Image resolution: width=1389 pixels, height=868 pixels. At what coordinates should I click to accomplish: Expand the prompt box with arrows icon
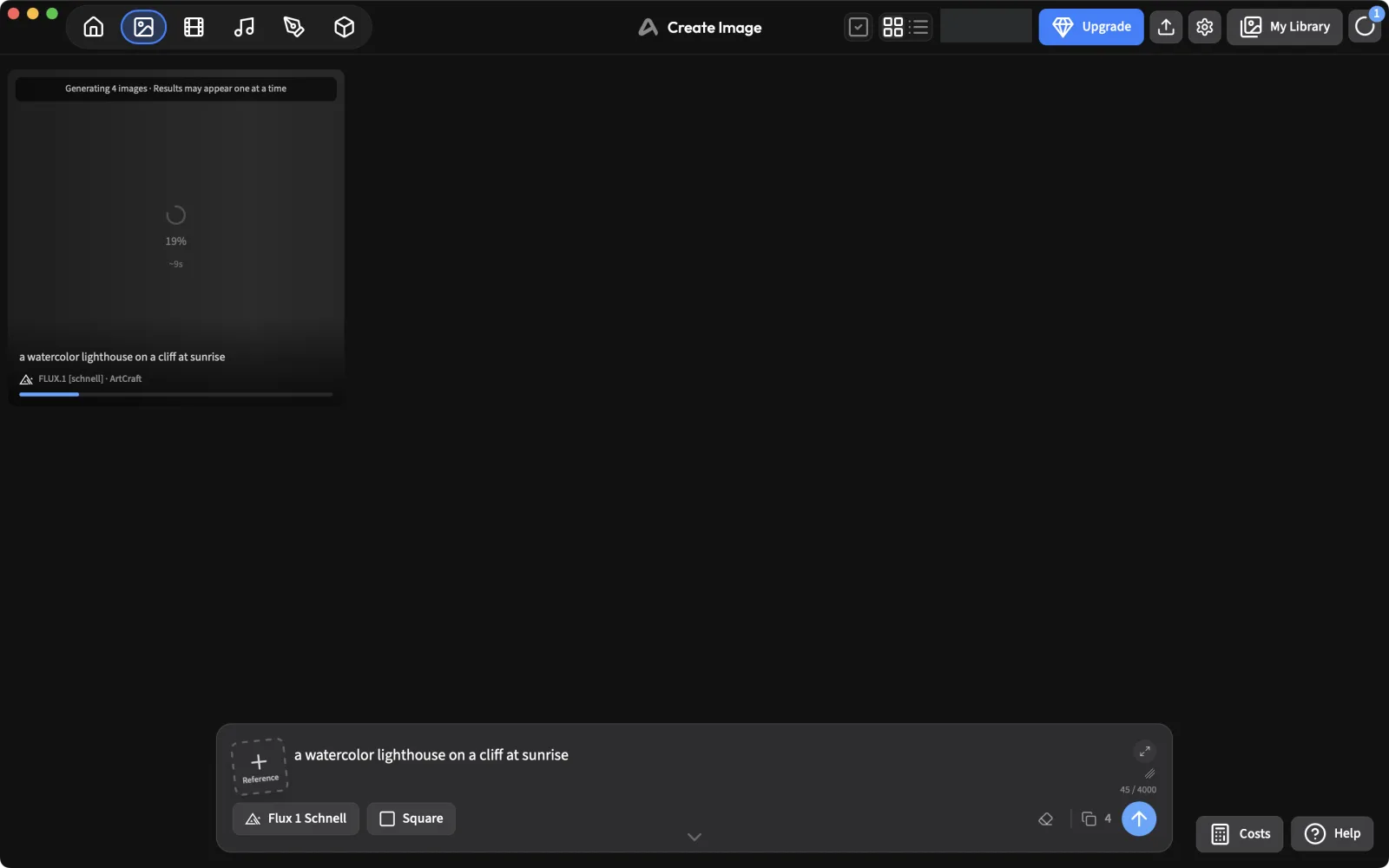1144,752
